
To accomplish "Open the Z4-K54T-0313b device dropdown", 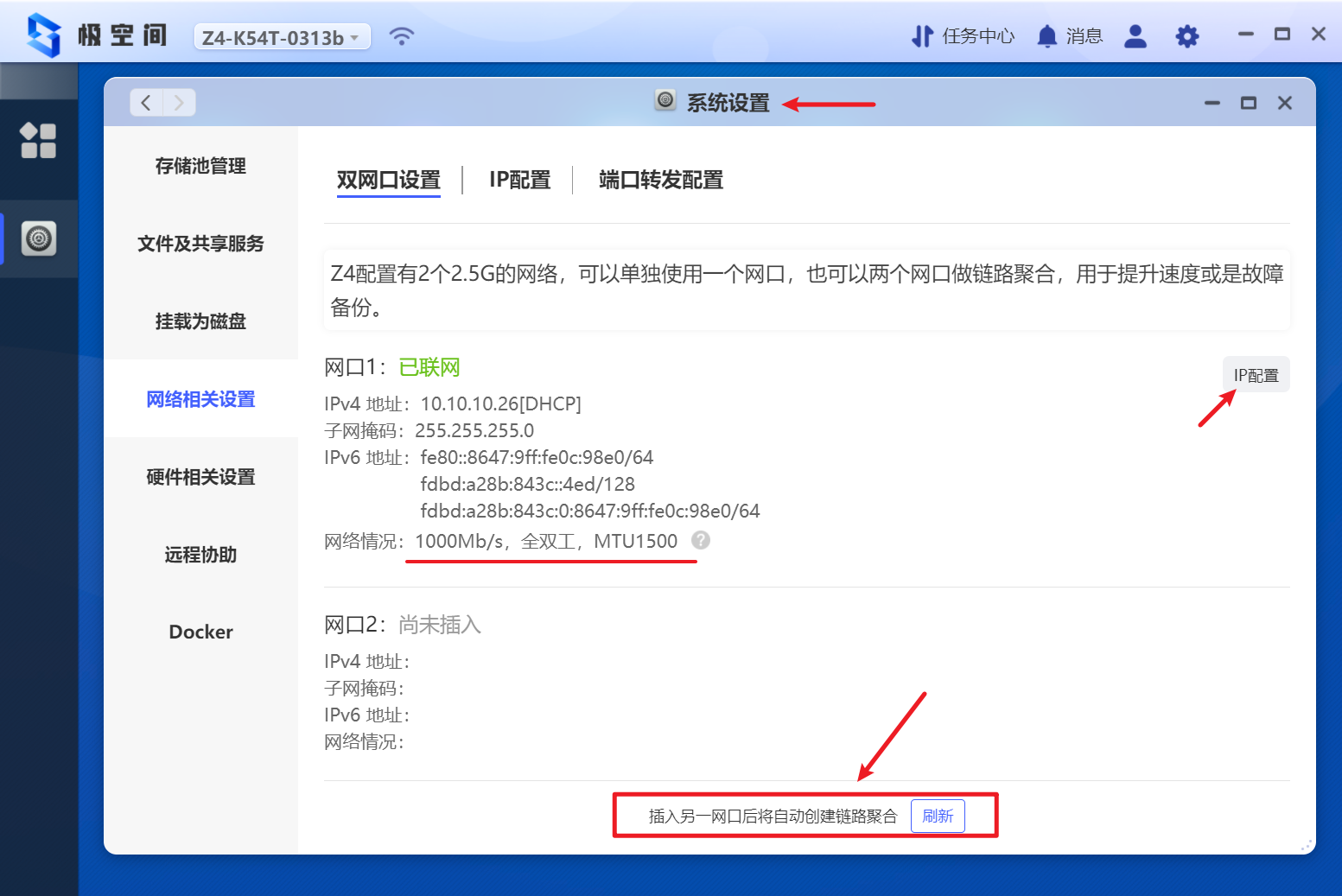I will (x=282, y=36).
